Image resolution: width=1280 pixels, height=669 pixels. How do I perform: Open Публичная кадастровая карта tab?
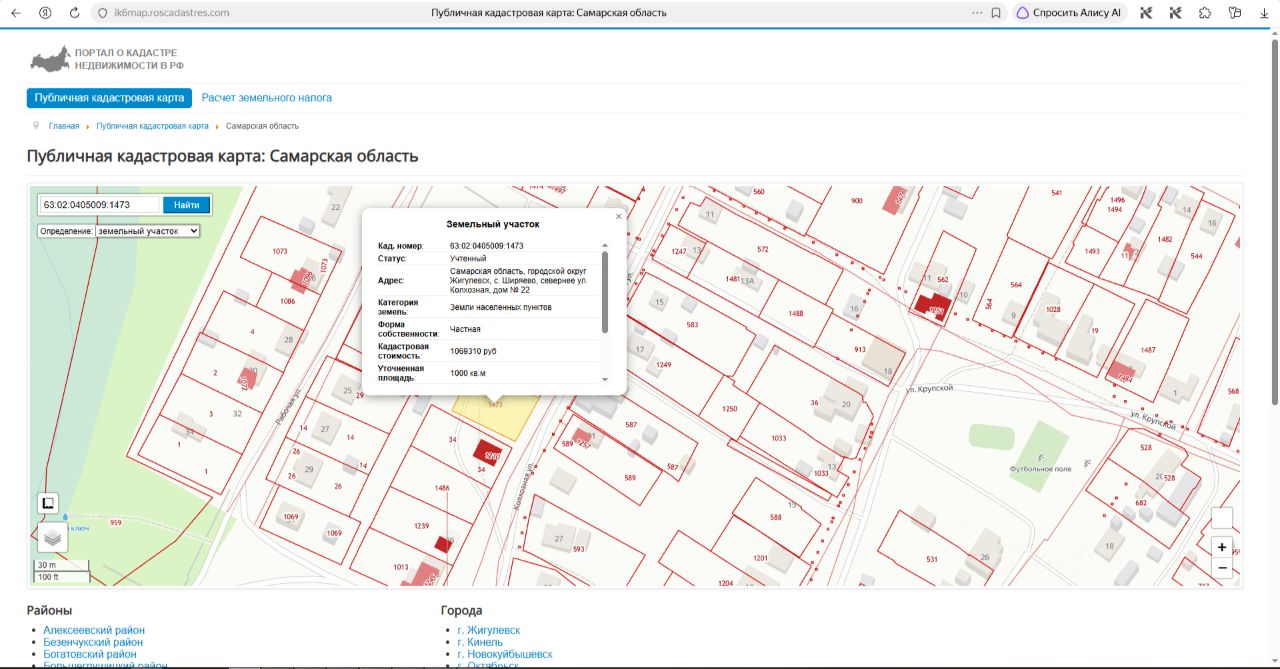point(109,98)
